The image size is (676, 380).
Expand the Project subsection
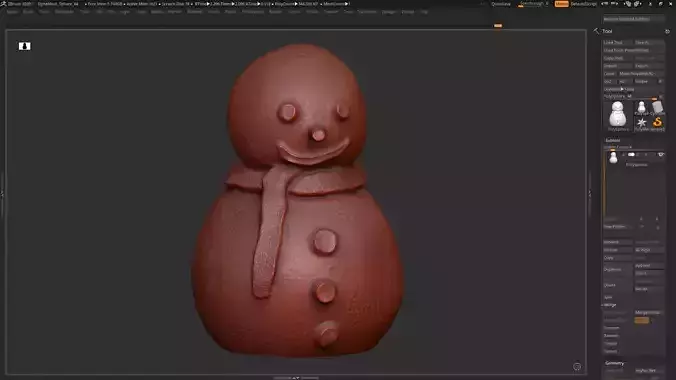pos(610,343)
